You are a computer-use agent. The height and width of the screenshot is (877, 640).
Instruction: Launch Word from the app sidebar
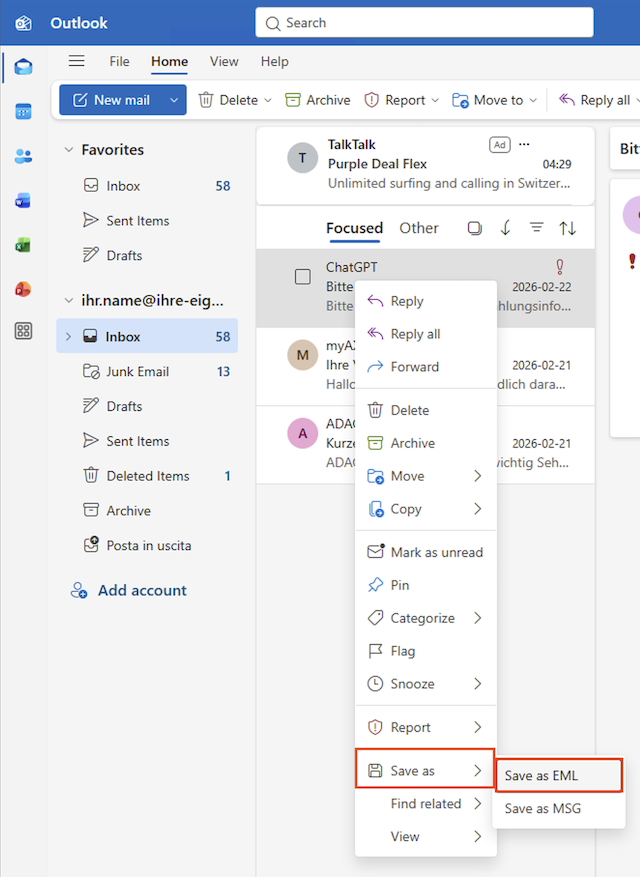pos(23,200)
